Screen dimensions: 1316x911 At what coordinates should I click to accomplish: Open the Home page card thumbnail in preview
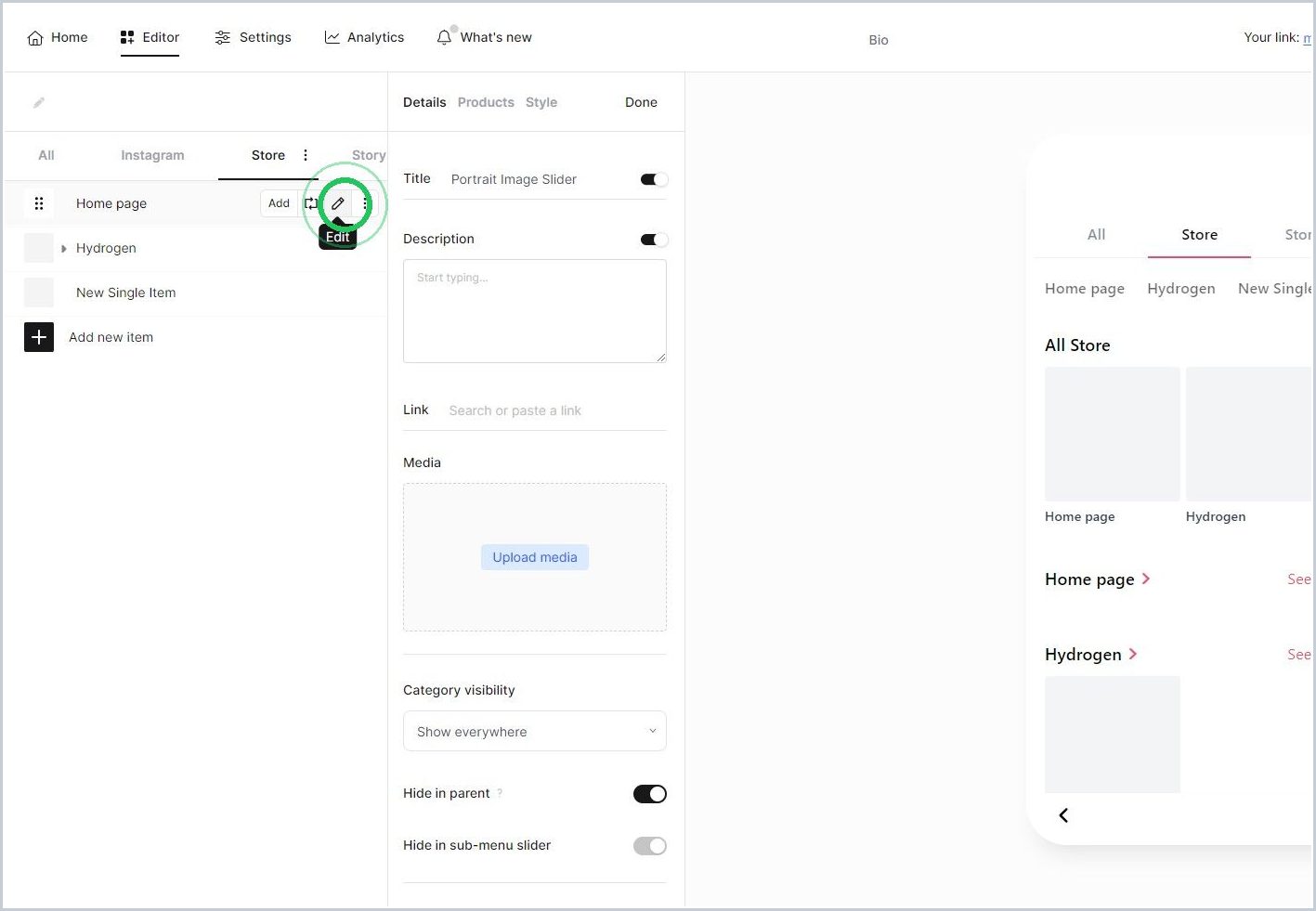pos(1113,434)
